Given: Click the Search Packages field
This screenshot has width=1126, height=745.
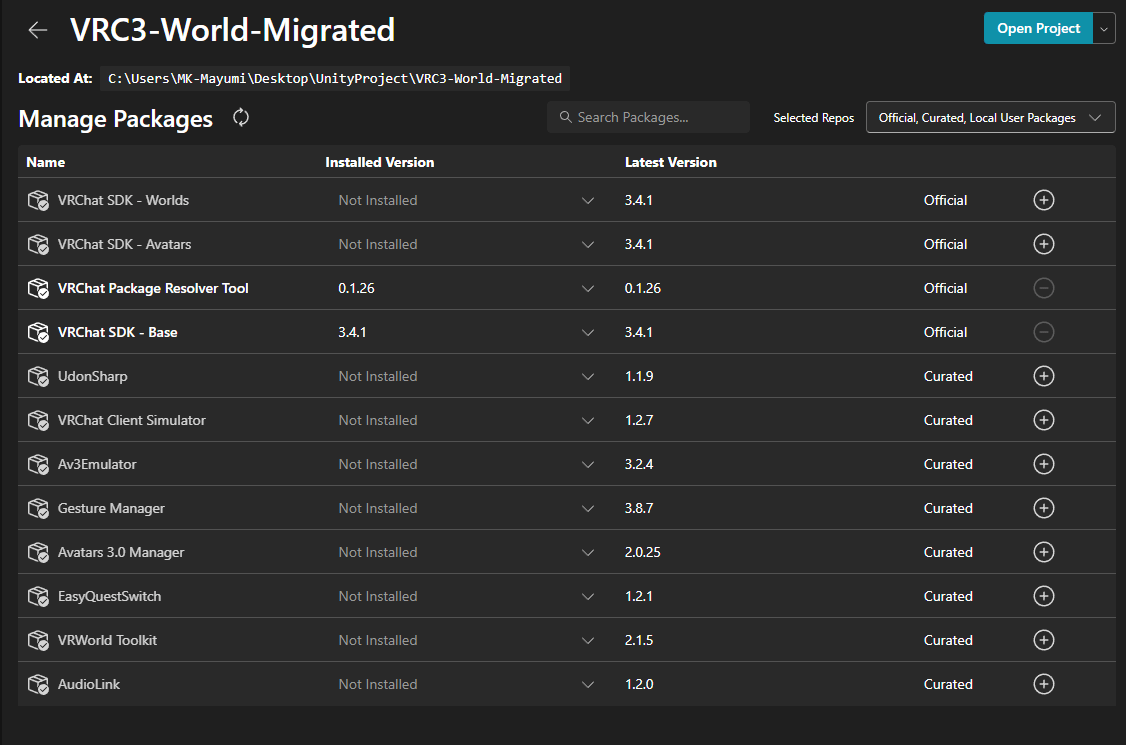Looking at the screenshot, I should [648, 117].
